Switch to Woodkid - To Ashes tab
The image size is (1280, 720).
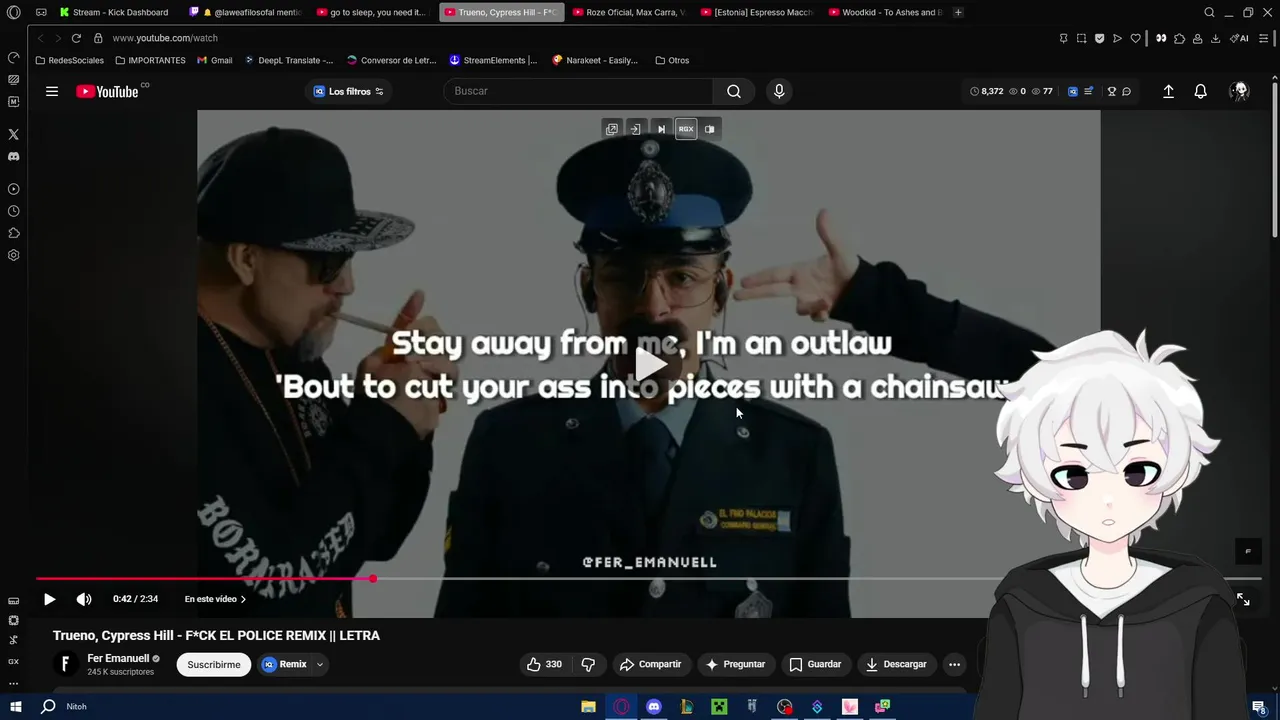click(885, 12)
